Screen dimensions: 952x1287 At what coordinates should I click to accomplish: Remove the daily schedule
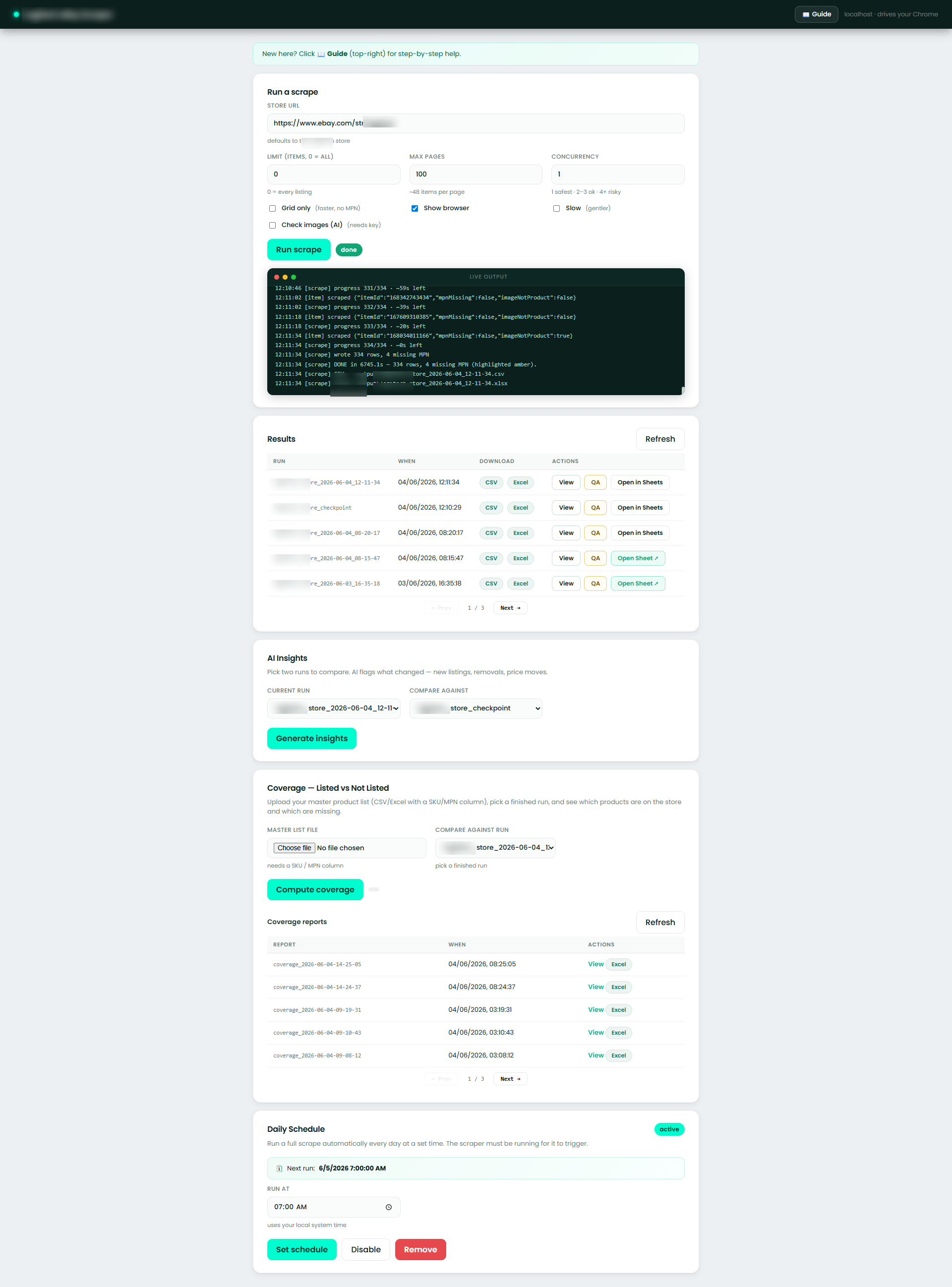pyautogui.click(x=420, y=1250)
